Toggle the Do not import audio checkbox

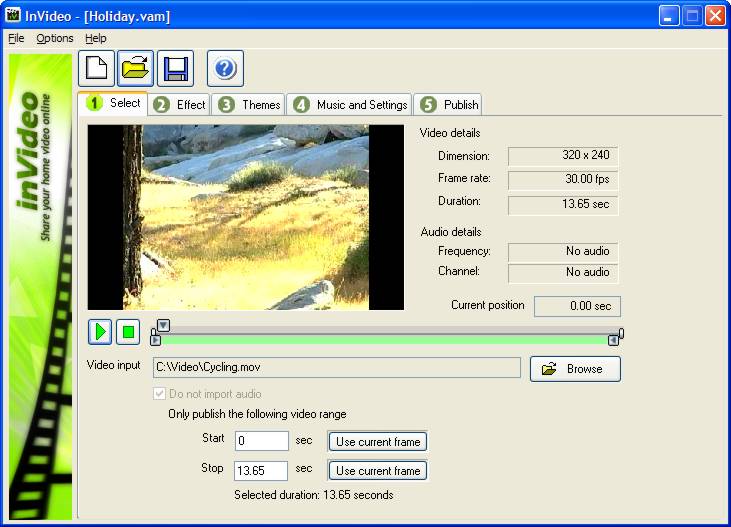coord(160,394)
